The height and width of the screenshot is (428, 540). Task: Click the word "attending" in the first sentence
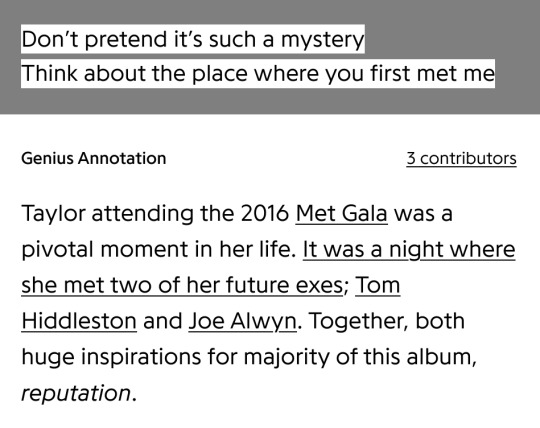coord(143,213)
